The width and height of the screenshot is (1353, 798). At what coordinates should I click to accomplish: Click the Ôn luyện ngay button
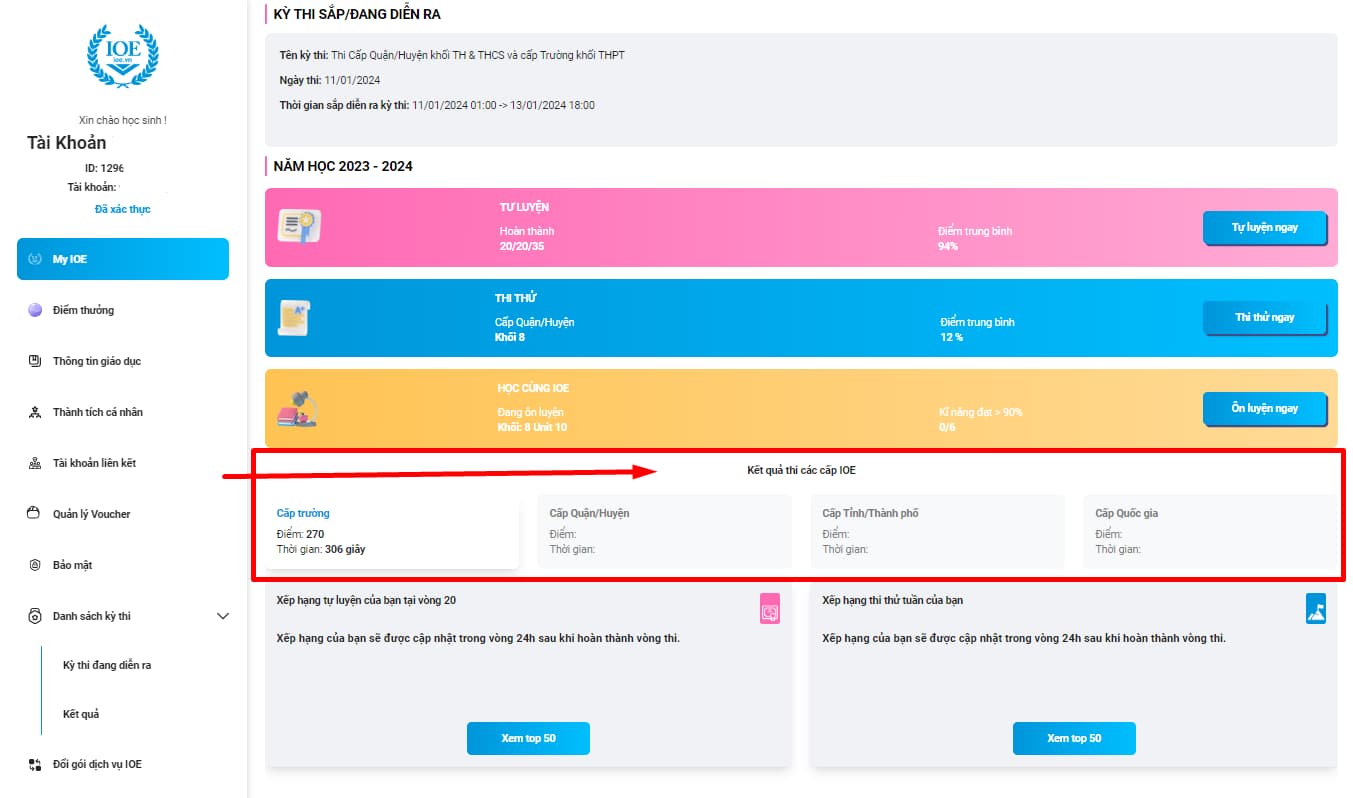(x=1264, y=408)
